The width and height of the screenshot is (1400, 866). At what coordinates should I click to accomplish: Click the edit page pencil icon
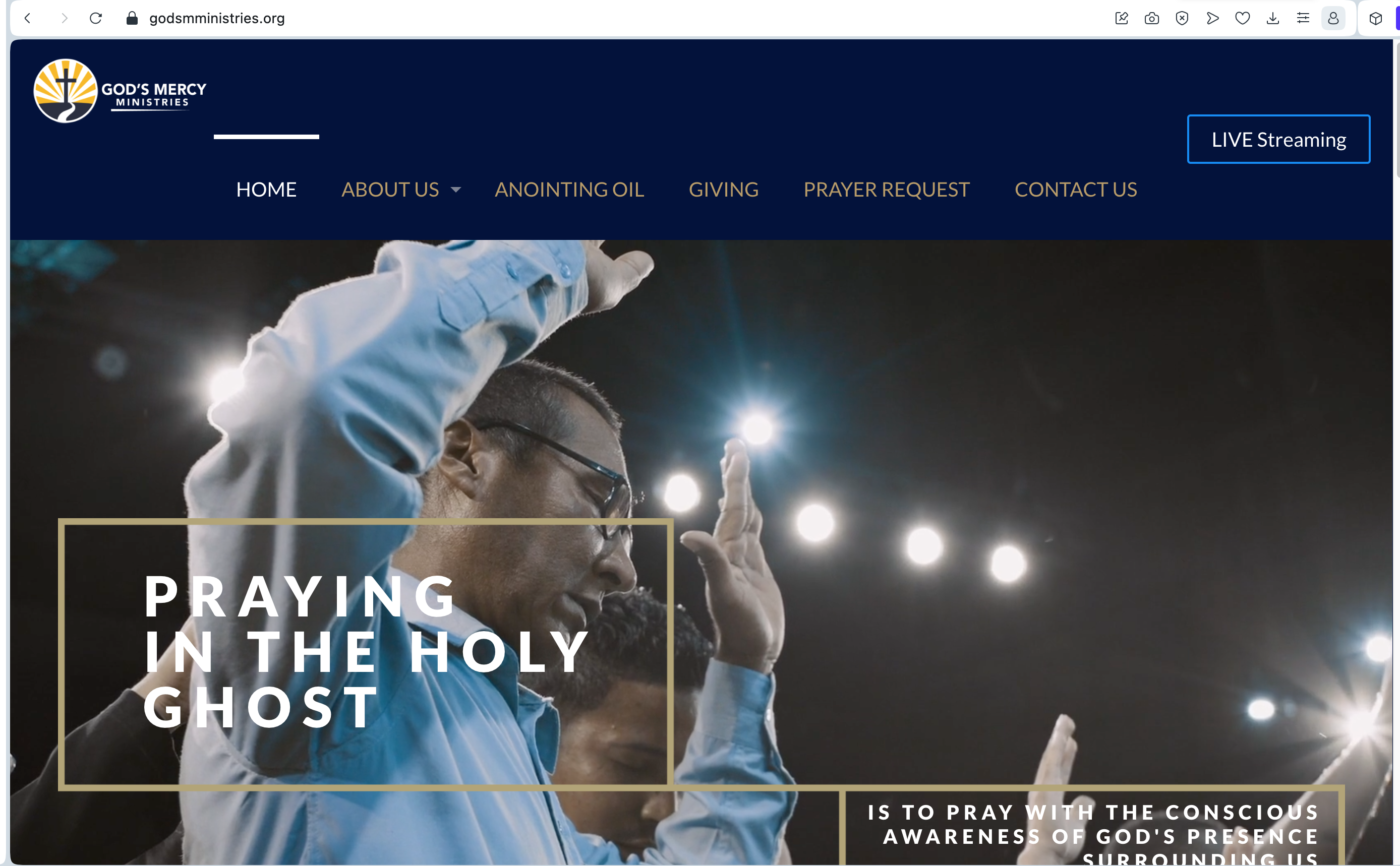pyautogui.click(x=1122, y=18)
